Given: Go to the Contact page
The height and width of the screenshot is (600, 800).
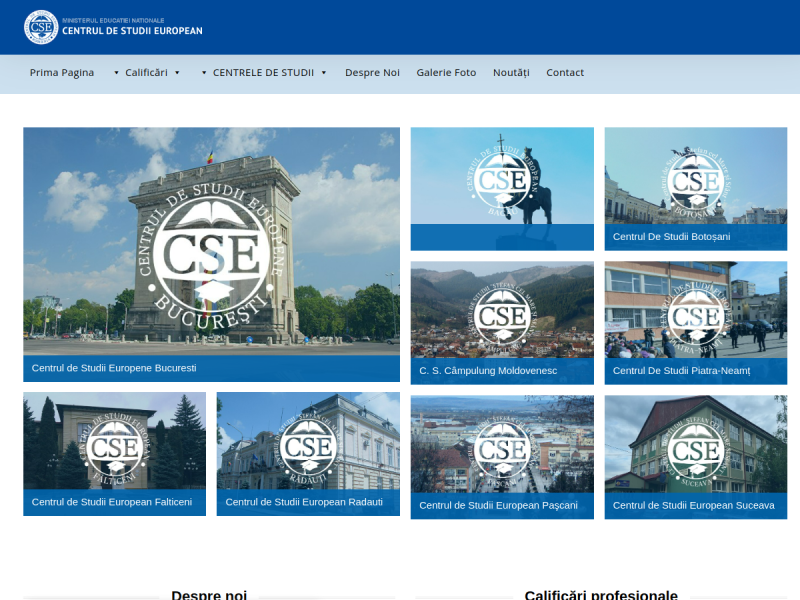Looking at the screenshot, I should [x=565, y=72].
